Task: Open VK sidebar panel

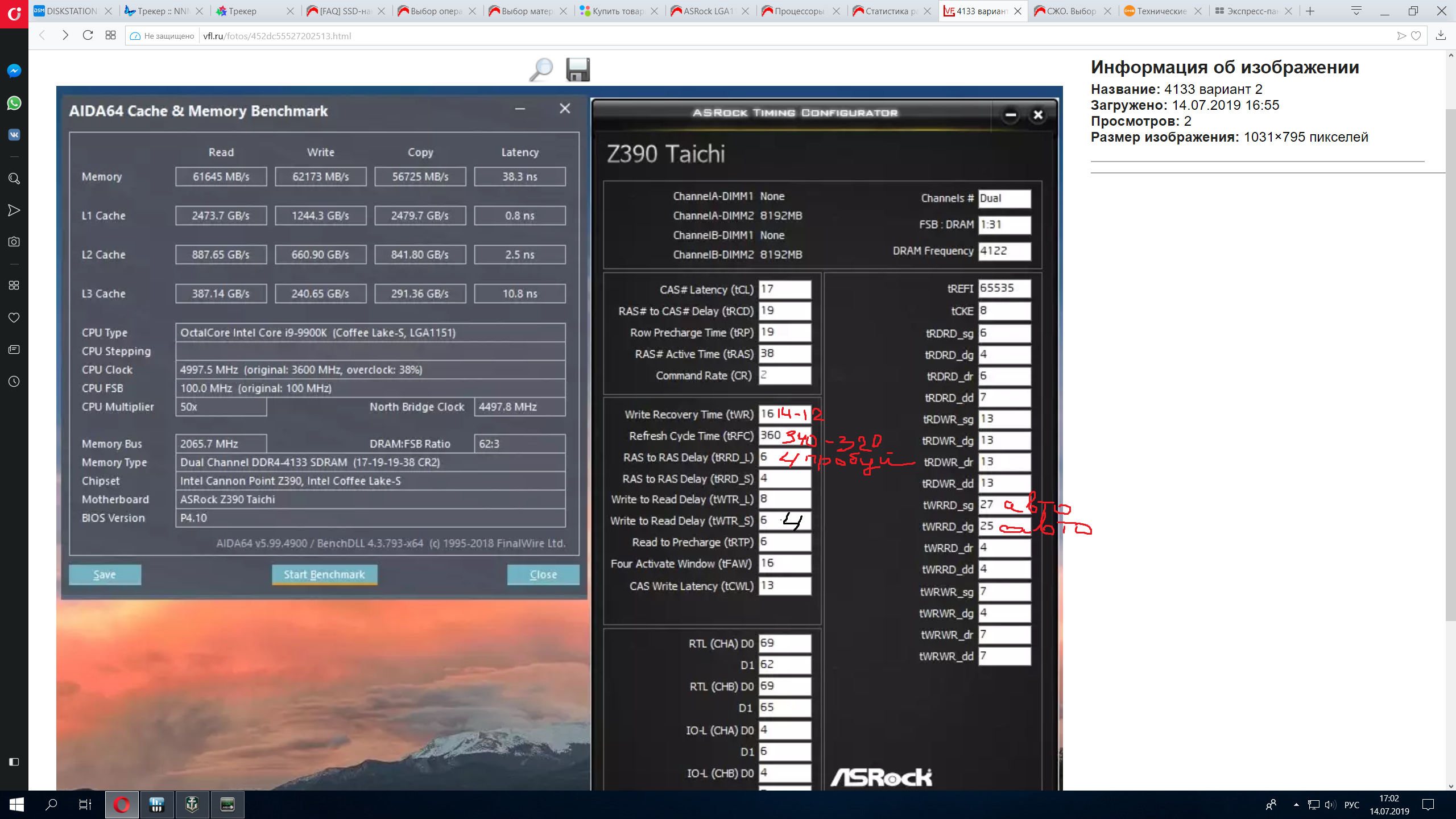Action: pyautogui.click(x=14, y=135)
